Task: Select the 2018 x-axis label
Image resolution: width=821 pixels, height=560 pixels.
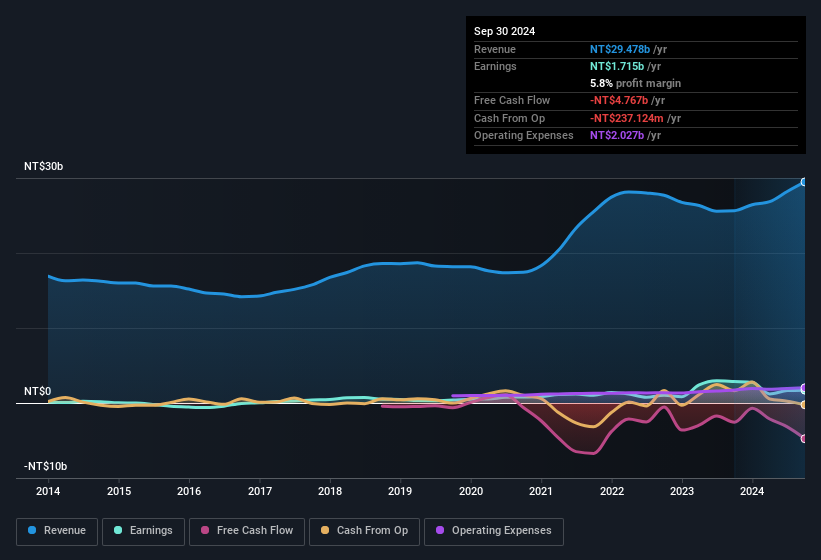Action: coord(330,491)
